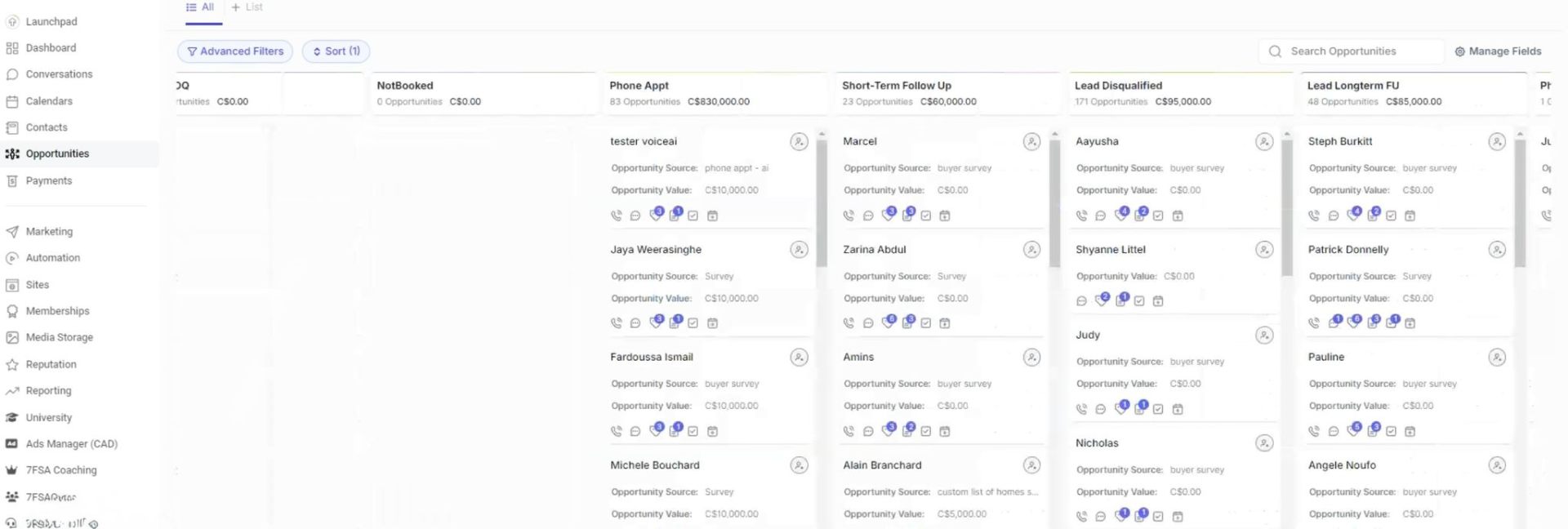Screen dimensions: 1568x529
Task: Assign owner on Alain Branchard card
Action: pyautogui.click(x=1031, y=465)
